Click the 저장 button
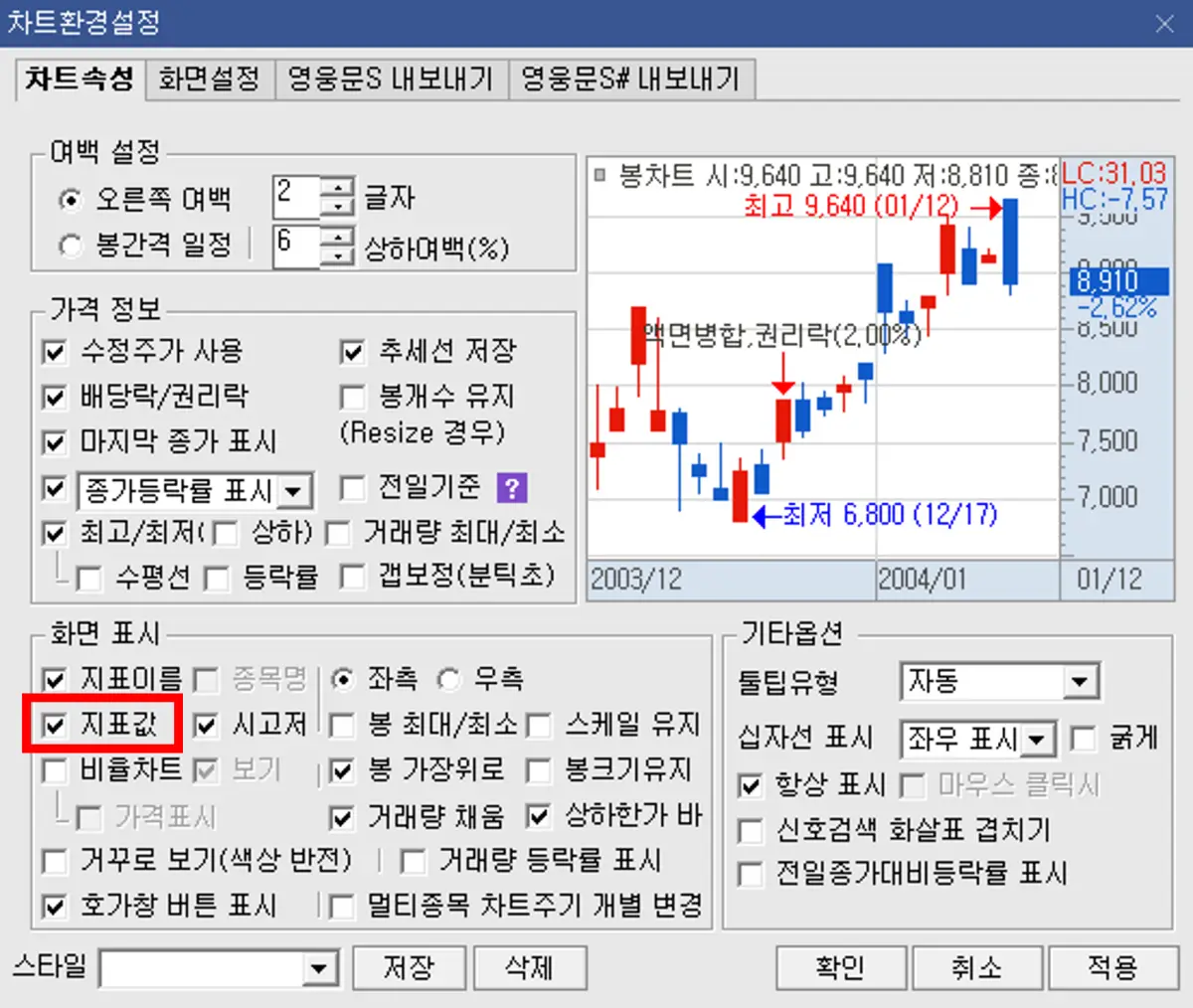This screenshot has width=1193, height=1008. [408, 967]
